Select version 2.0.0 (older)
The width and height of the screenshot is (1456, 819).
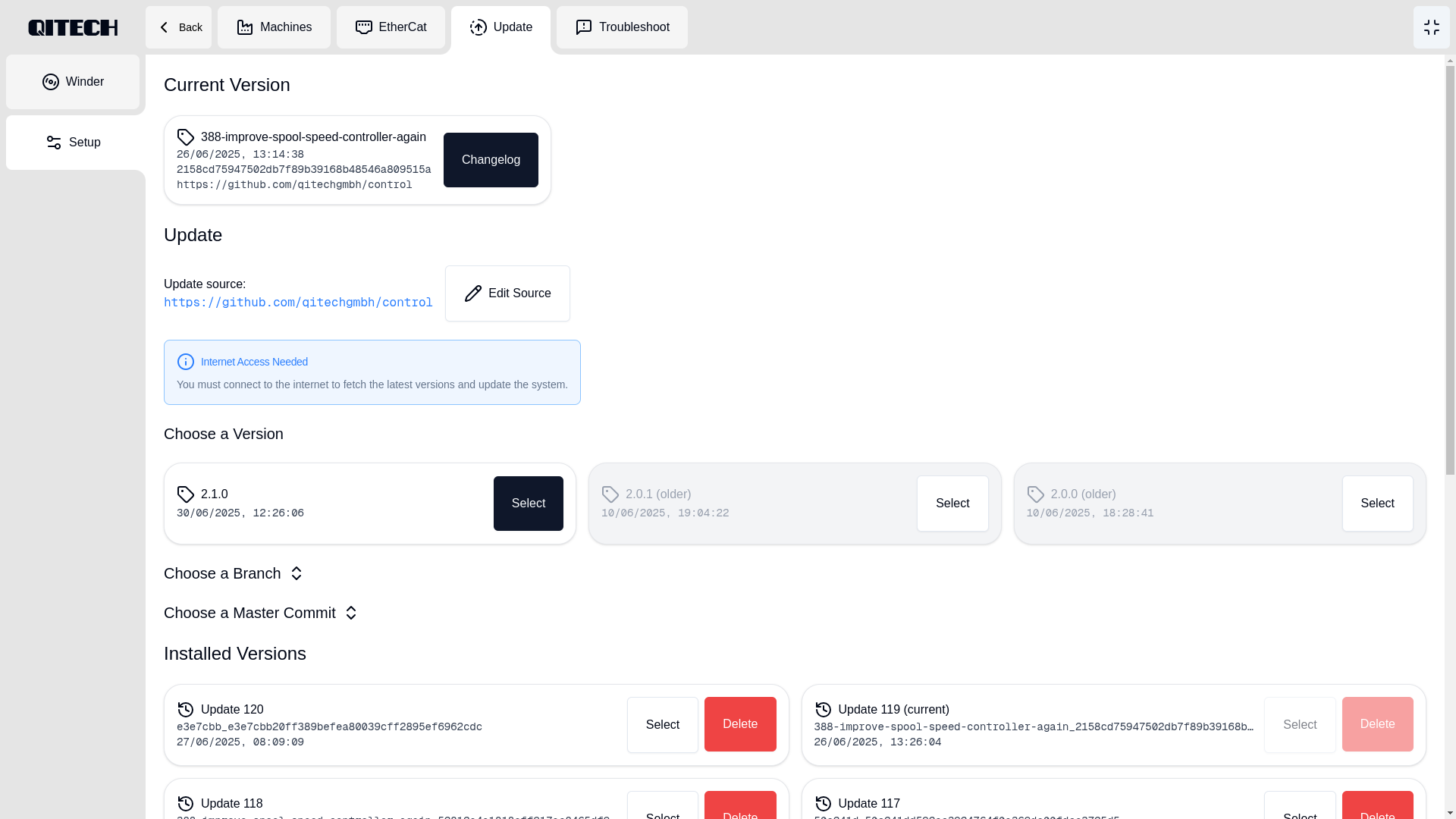[x=1377, y=504]
